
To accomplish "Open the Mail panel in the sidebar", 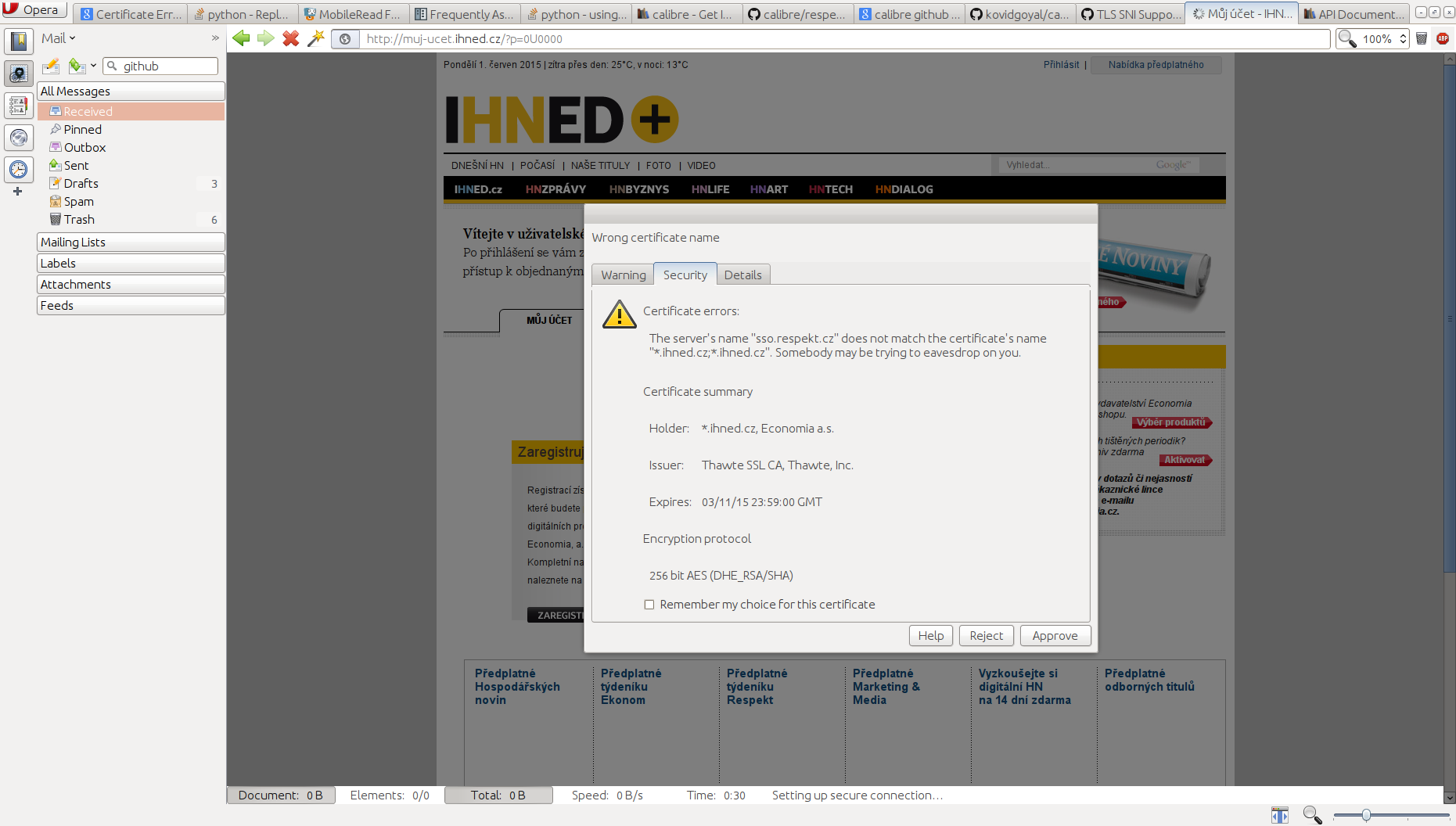I will coord(19,74).
